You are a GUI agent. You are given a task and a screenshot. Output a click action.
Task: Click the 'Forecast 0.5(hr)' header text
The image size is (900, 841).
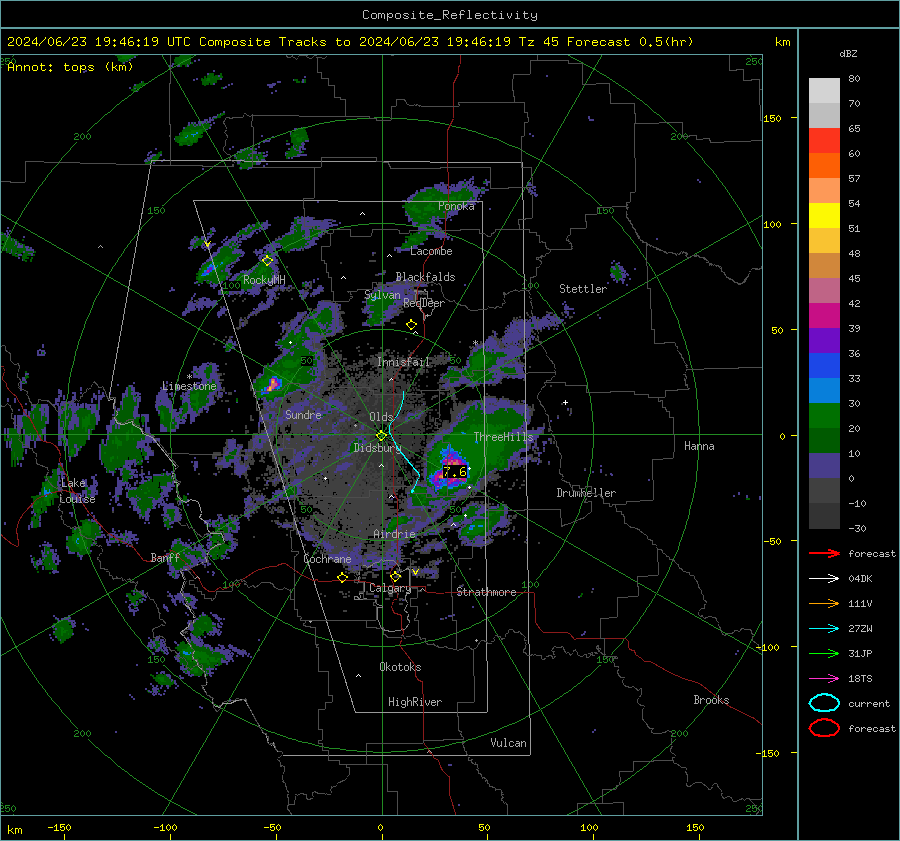coord(630,42)
